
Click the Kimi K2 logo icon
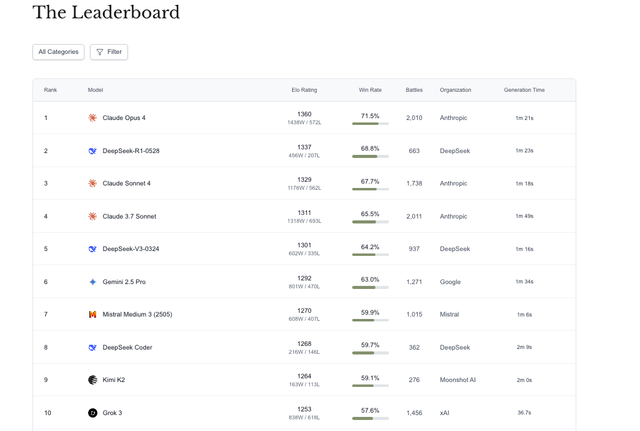click(93, 380)
